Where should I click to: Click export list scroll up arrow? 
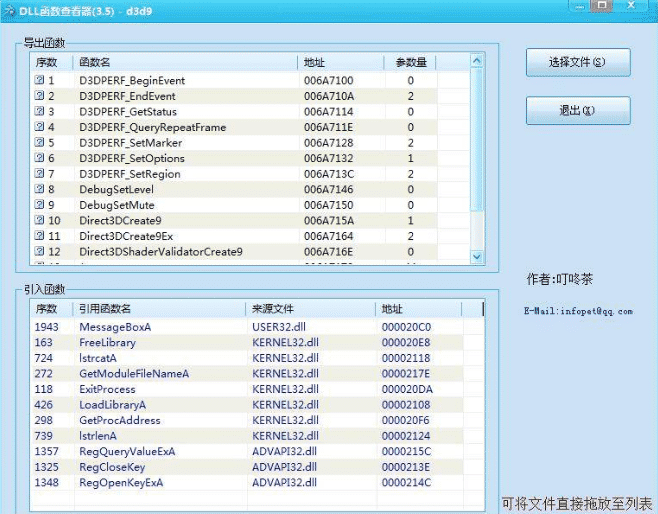477,61
